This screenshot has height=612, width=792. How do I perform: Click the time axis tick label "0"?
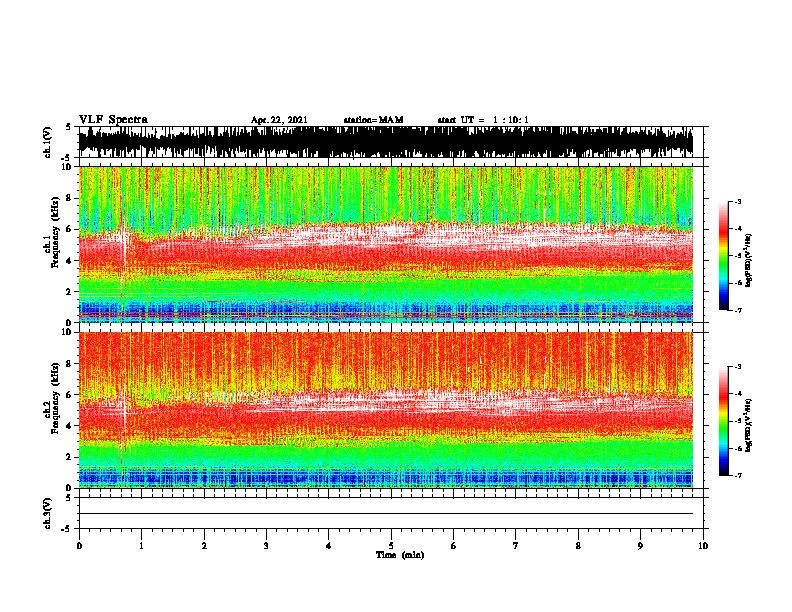pyautogui.click(x=79, y=546)
